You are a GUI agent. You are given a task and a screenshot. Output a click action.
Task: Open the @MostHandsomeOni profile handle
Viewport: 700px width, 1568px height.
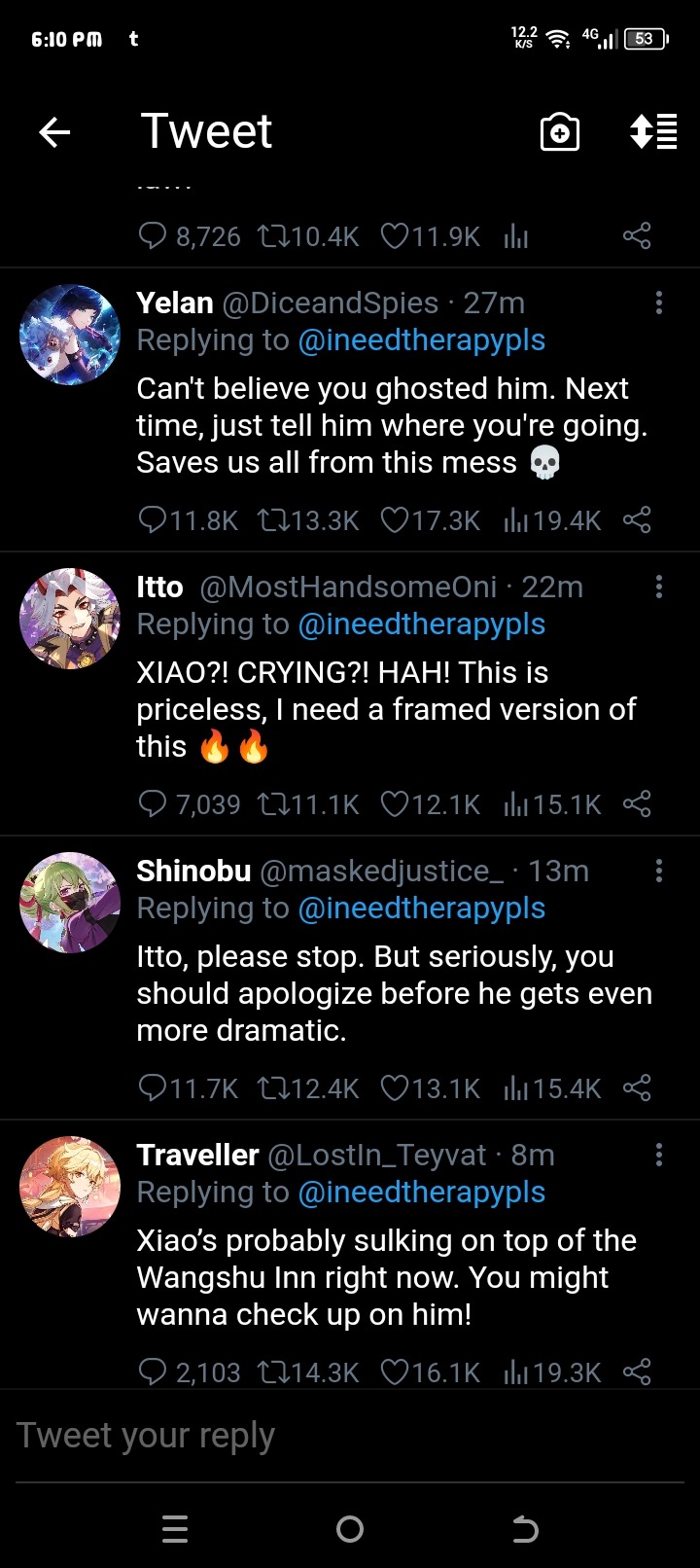[x=348, y=588]
